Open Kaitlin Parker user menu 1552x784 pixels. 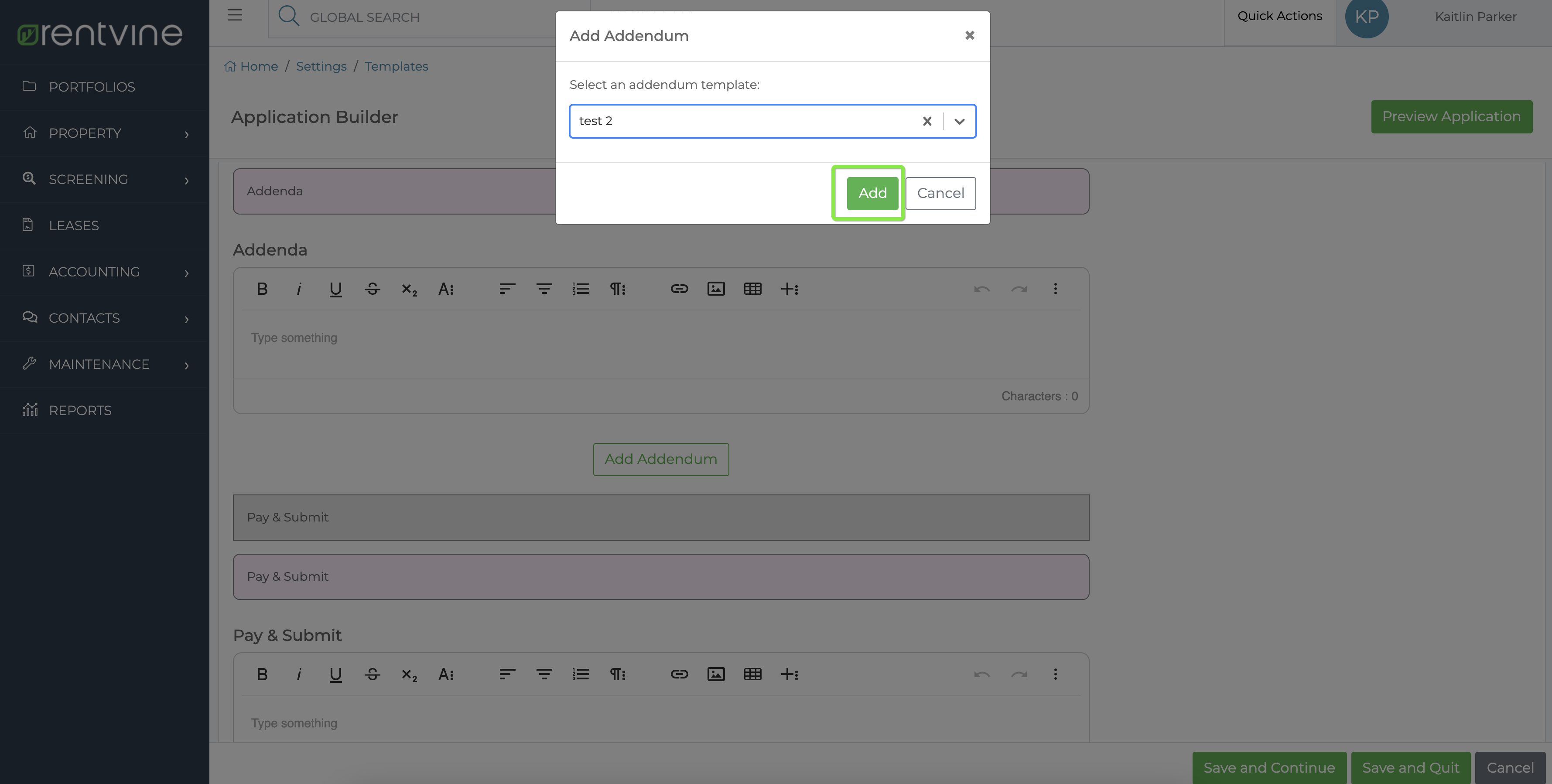1475,17
